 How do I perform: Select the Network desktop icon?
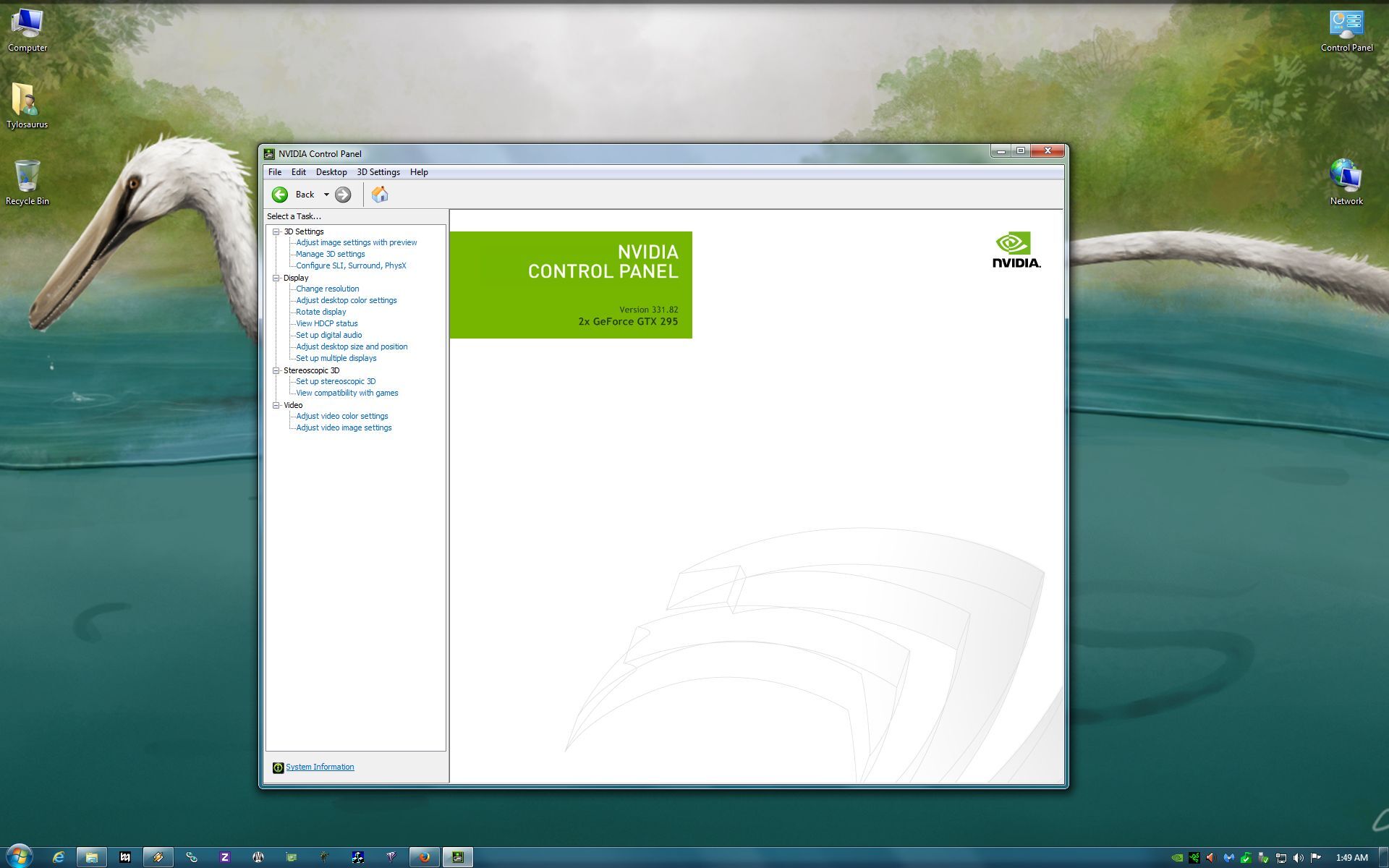click(1346, 182)
